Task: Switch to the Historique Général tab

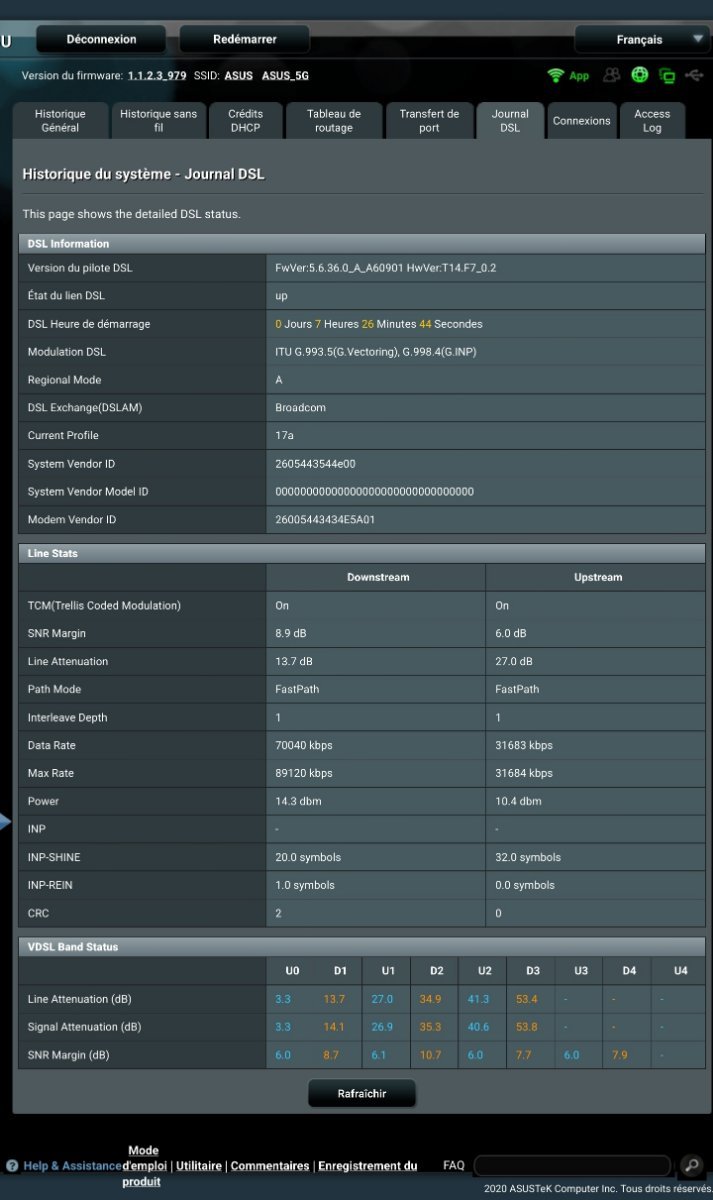Action: point(60,121)
